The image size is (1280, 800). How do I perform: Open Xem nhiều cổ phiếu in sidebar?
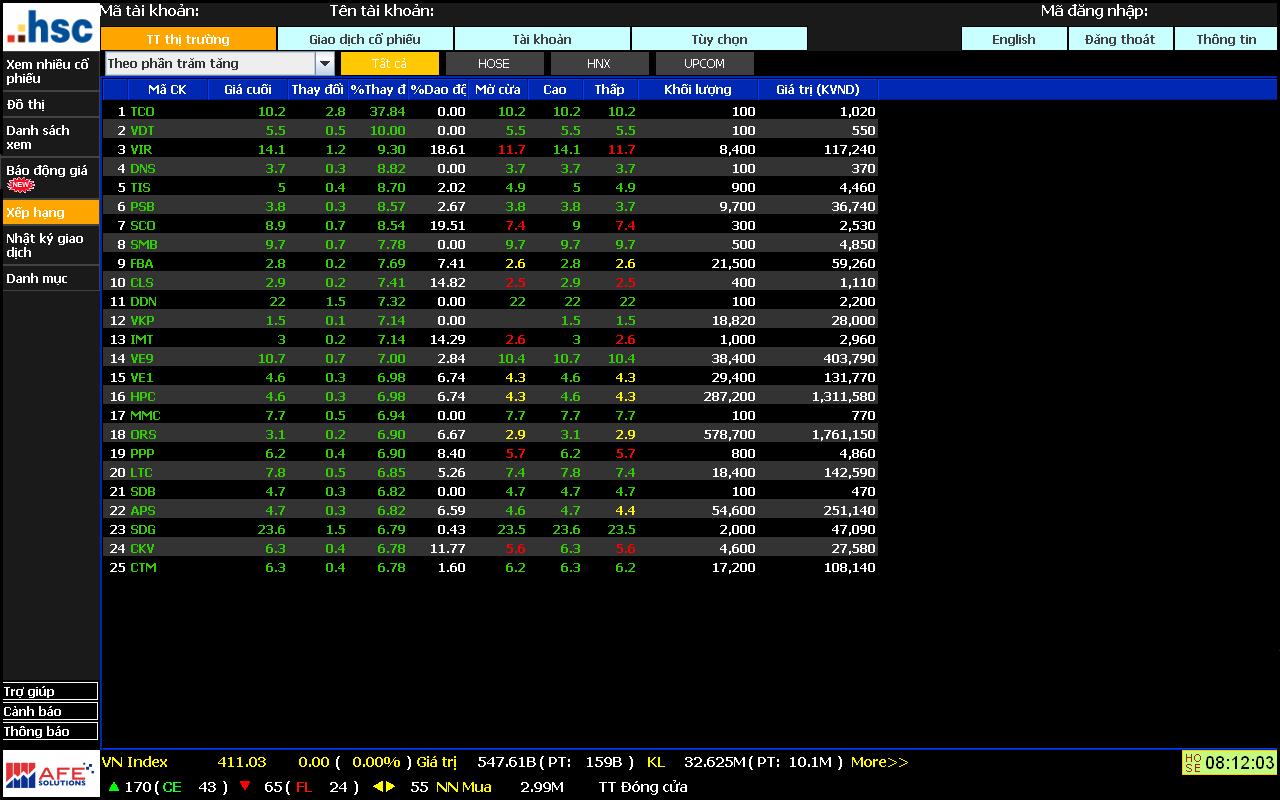tap(50, 71)
